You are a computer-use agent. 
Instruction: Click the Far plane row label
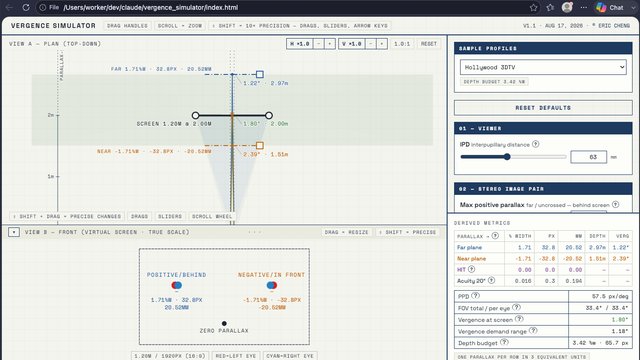click(469, 247)
